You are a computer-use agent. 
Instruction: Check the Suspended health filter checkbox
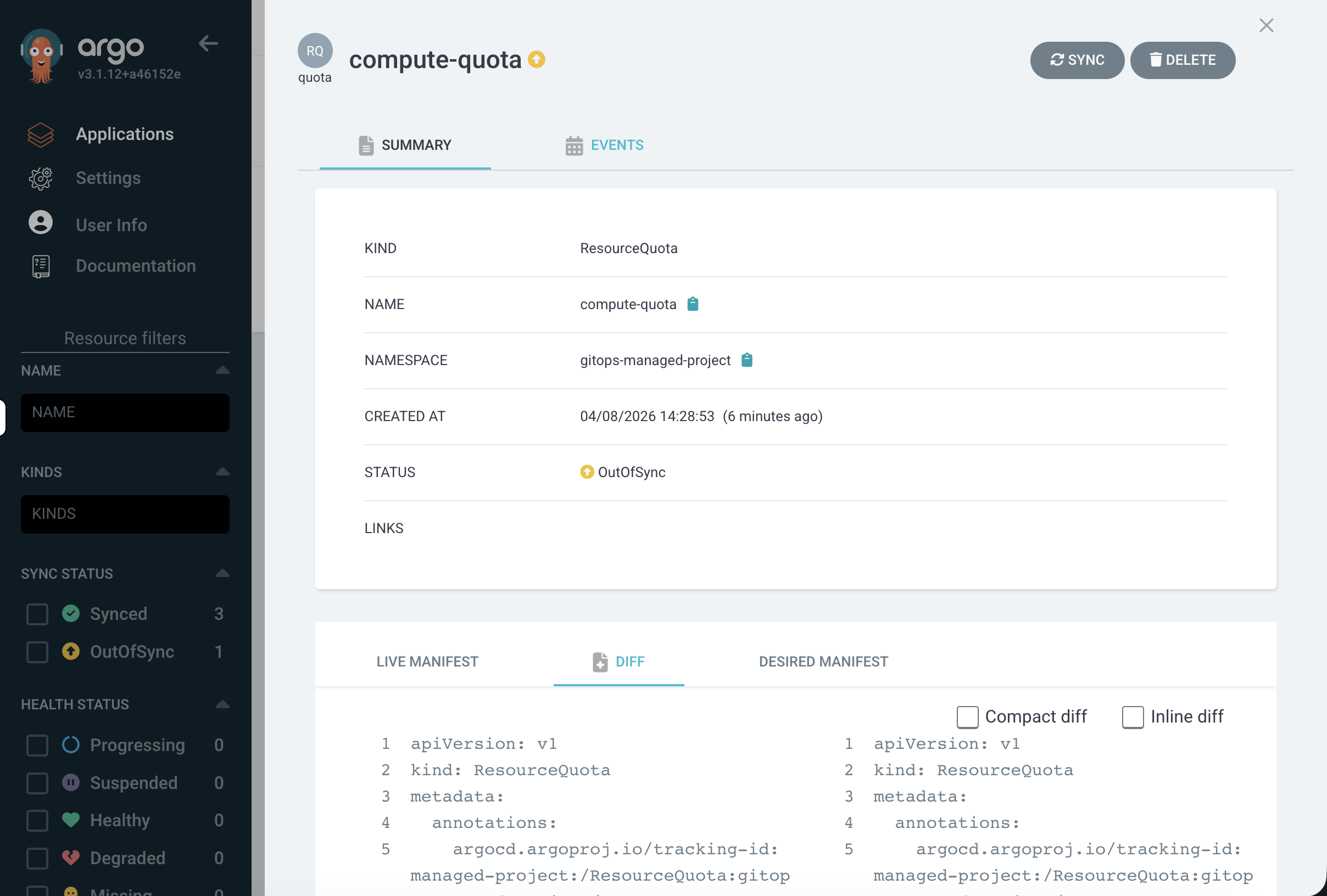38,783
